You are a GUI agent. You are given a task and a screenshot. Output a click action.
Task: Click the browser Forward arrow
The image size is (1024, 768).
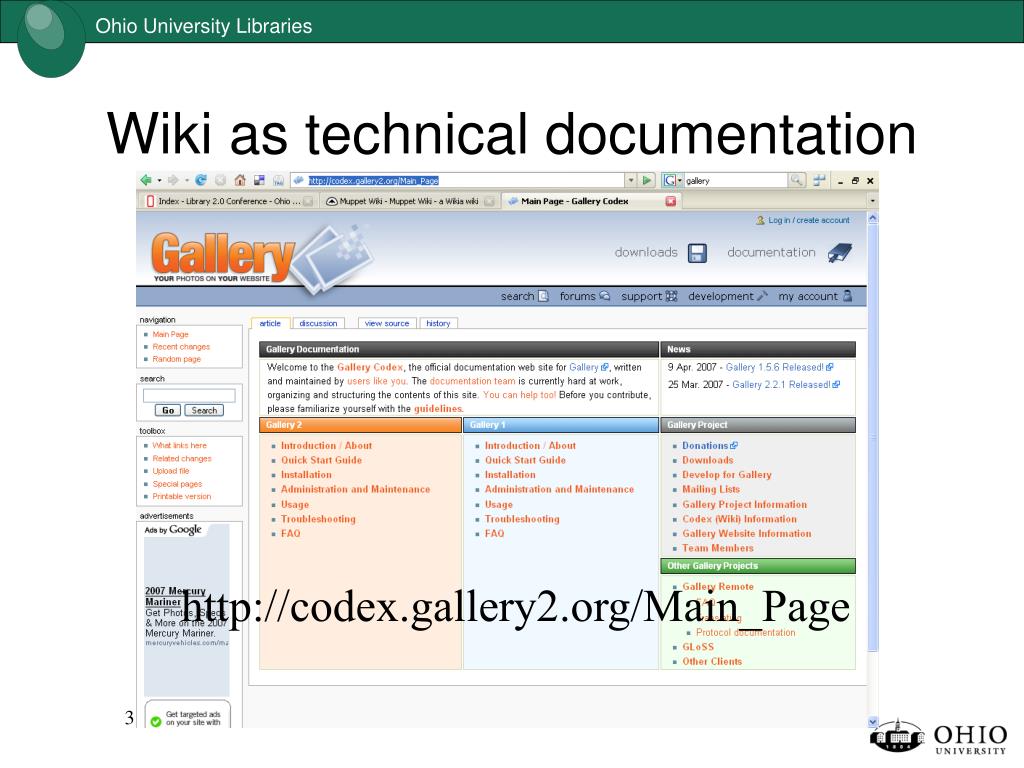[x=173, y=180]
